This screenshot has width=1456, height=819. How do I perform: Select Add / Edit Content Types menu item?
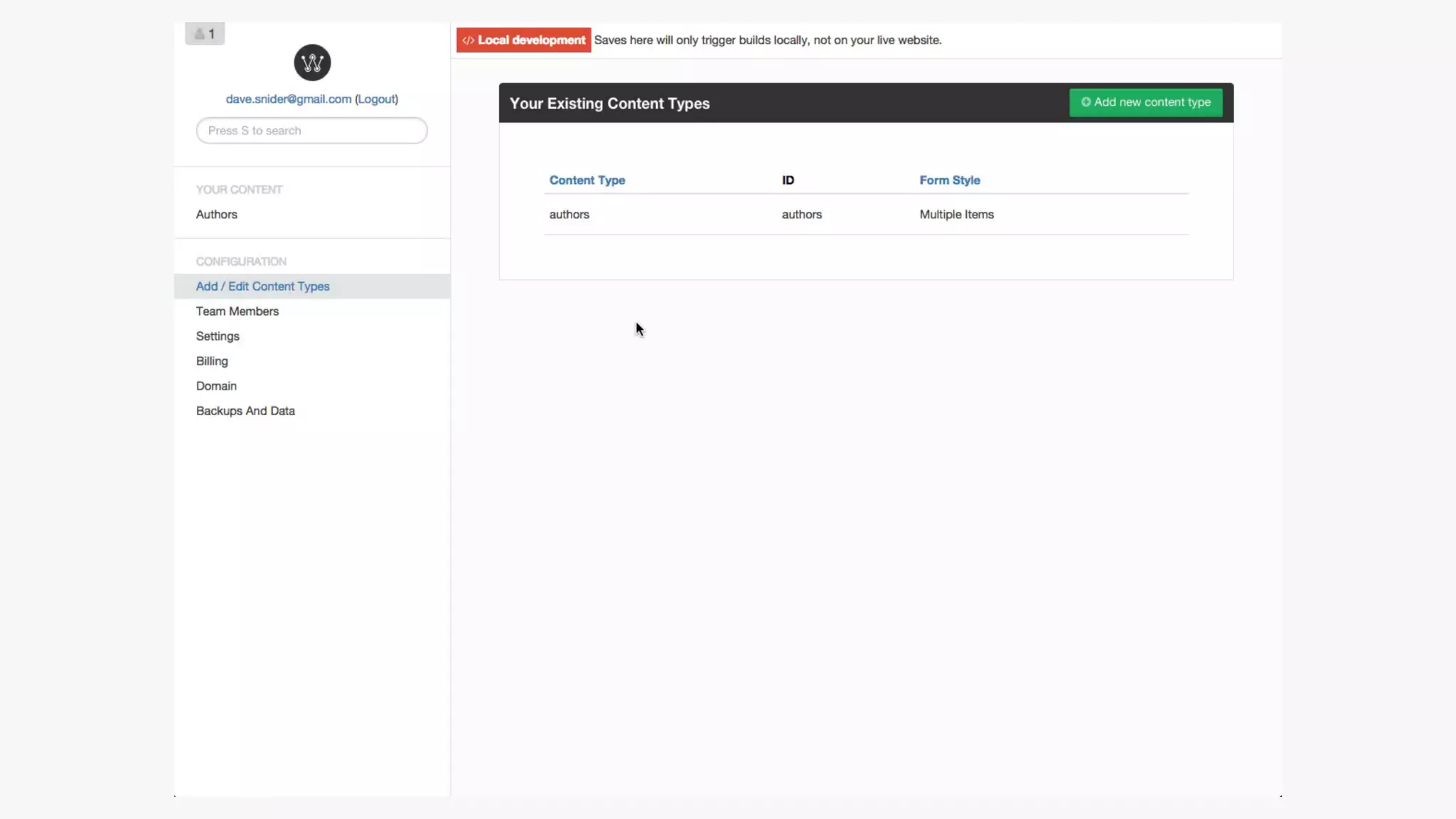pyautogui.click(x=262, y=287)
